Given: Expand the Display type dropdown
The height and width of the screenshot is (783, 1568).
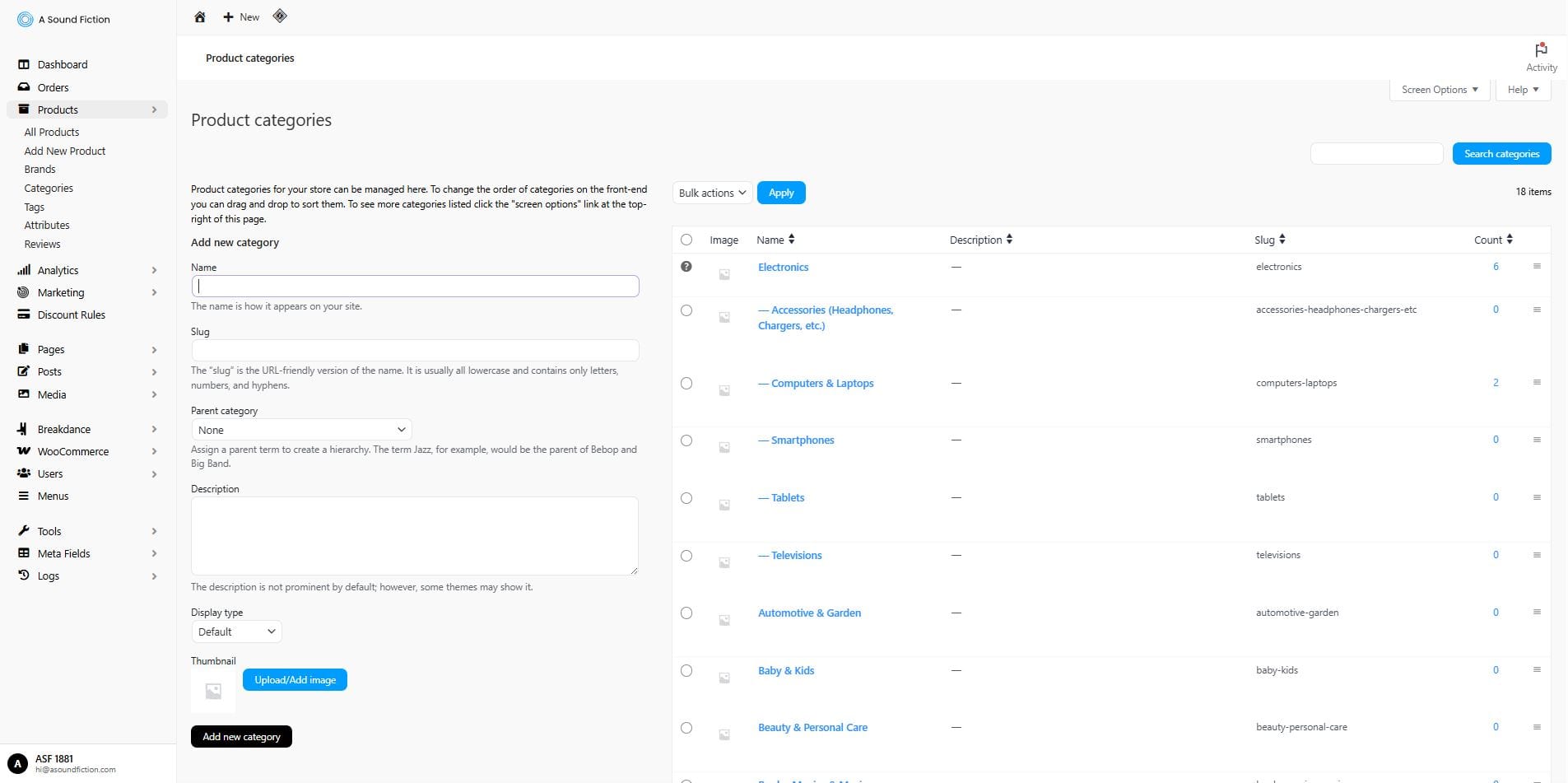Looking at the screenshot, I should [236, 632].
